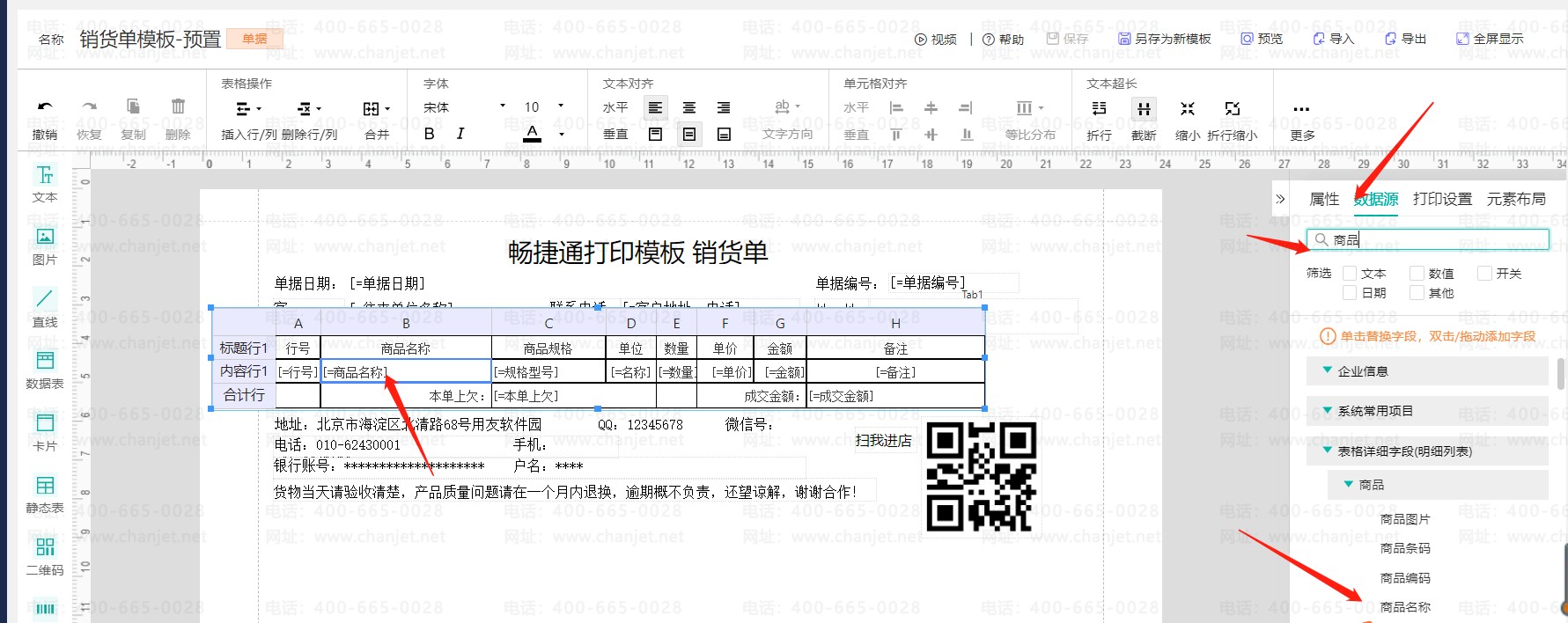The image size is (1568, 623).
Task: Open the 更多 more options menu
Action: tap(1302, 121)
